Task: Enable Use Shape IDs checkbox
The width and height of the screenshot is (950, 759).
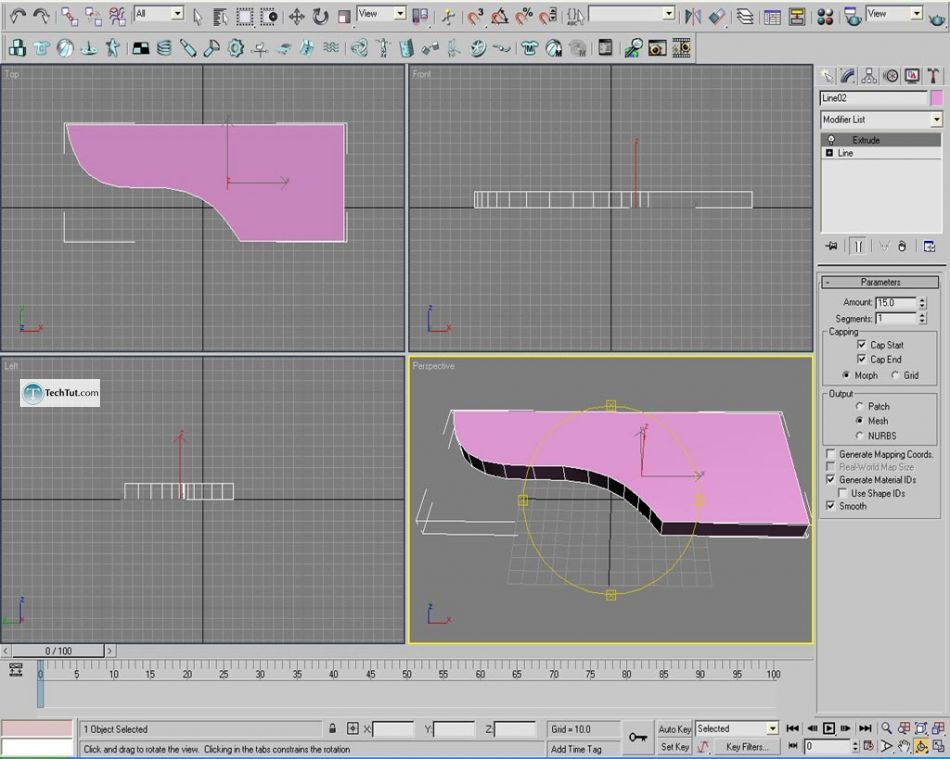Action: pos(842,493)
